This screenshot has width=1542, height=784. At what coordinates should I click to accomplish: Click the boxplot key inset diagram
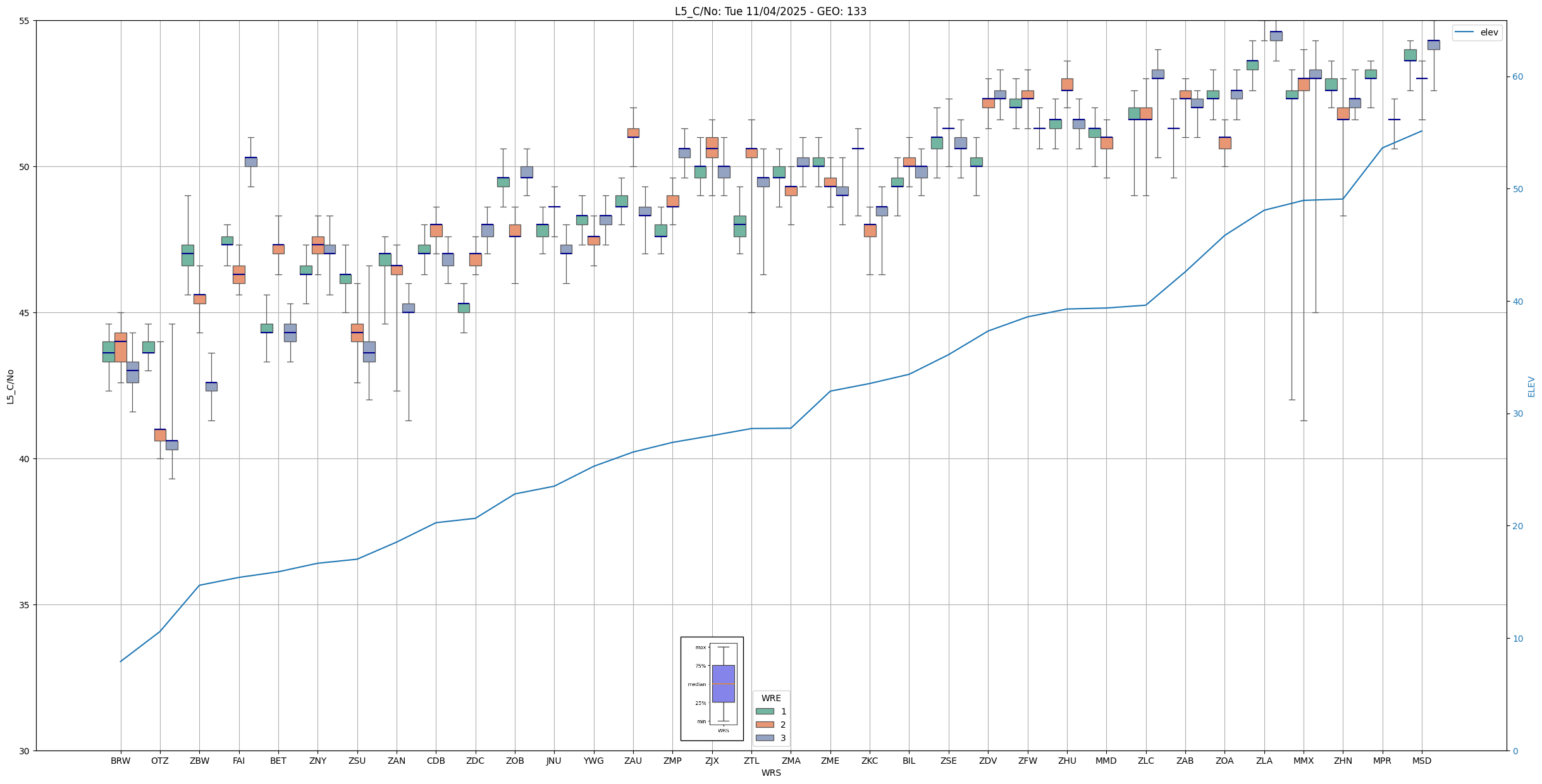tap(712, 689)
